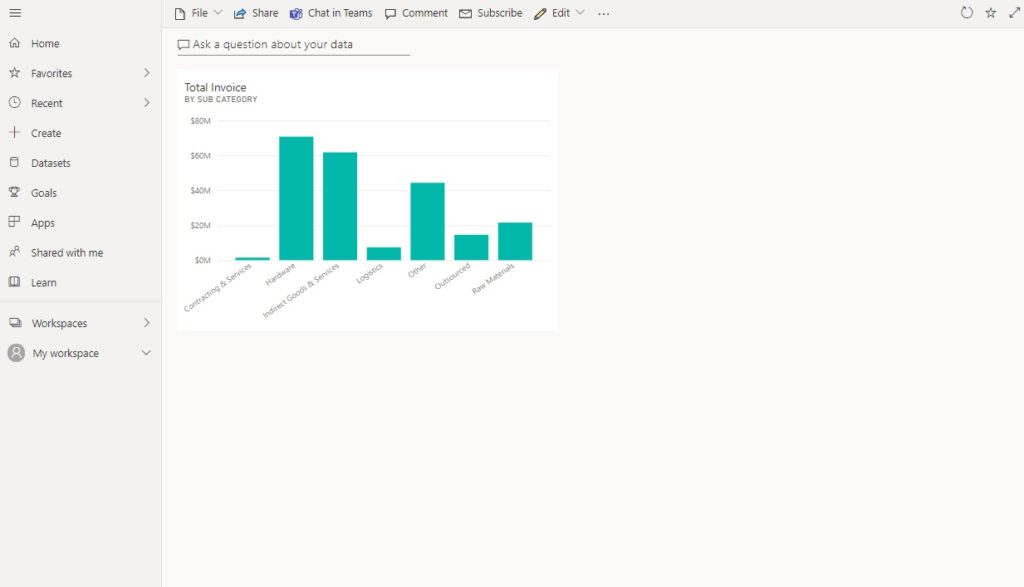Click the Recent clock icon
Viewport: 1024px width, 587px height.
click(14, 103)
